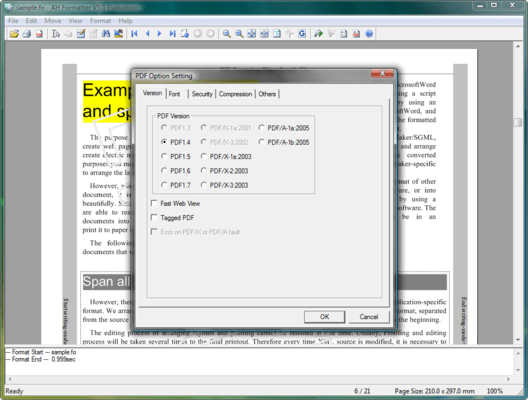Click the Cancel button

pyautogui.click(x=369, y=317)
